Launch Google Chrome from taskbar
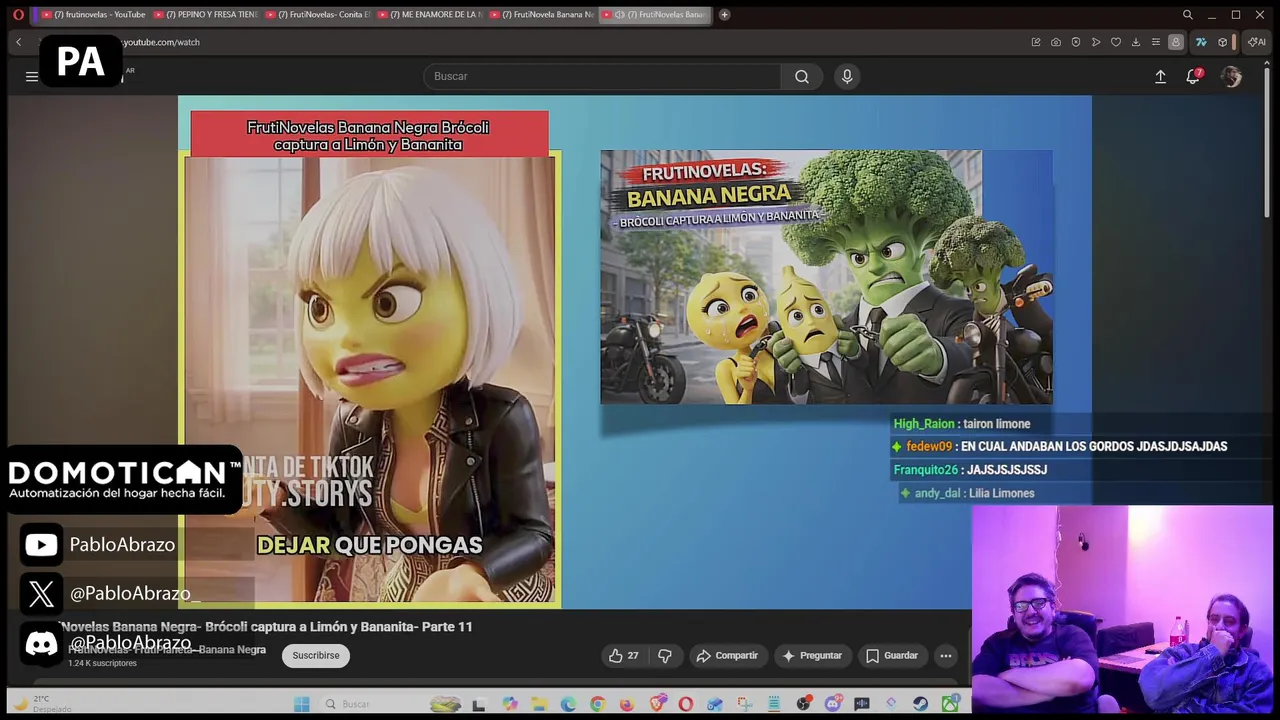 (x=597, y=704)
